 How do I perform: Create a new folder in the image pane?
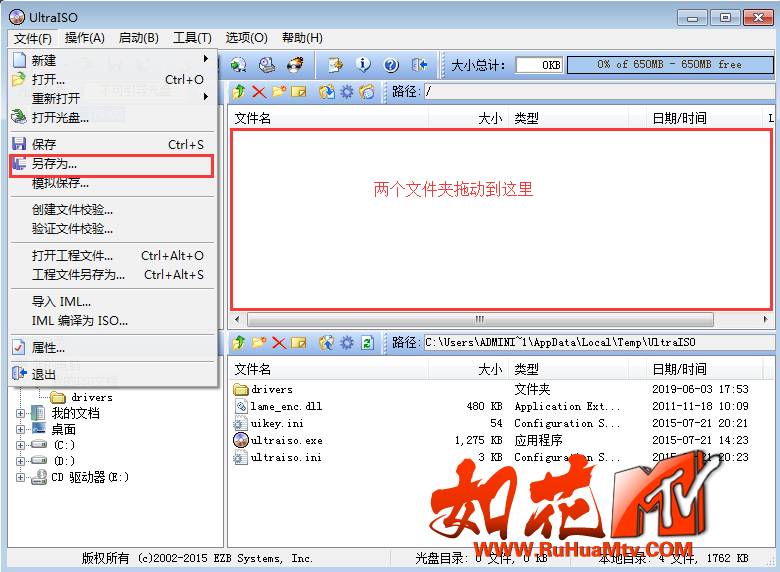(x=279, y=92)
